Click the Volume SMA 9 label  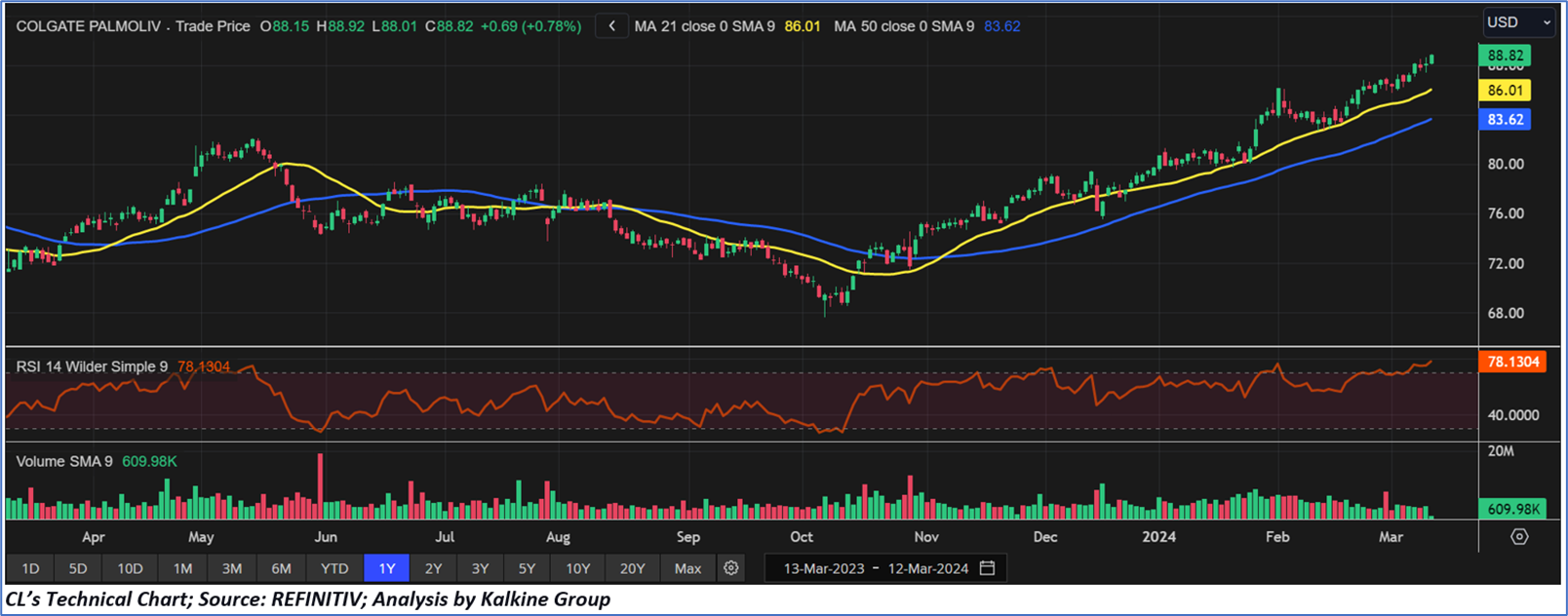pos(64,461)
